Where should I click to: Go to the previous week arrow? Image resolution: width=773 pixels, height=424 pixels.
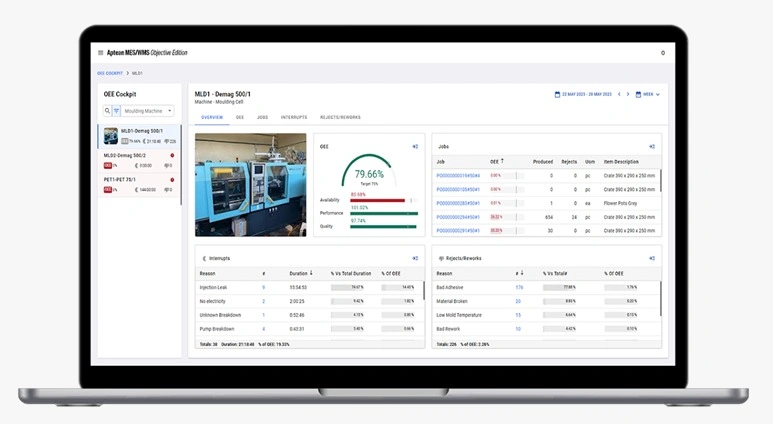coord(618,94)
